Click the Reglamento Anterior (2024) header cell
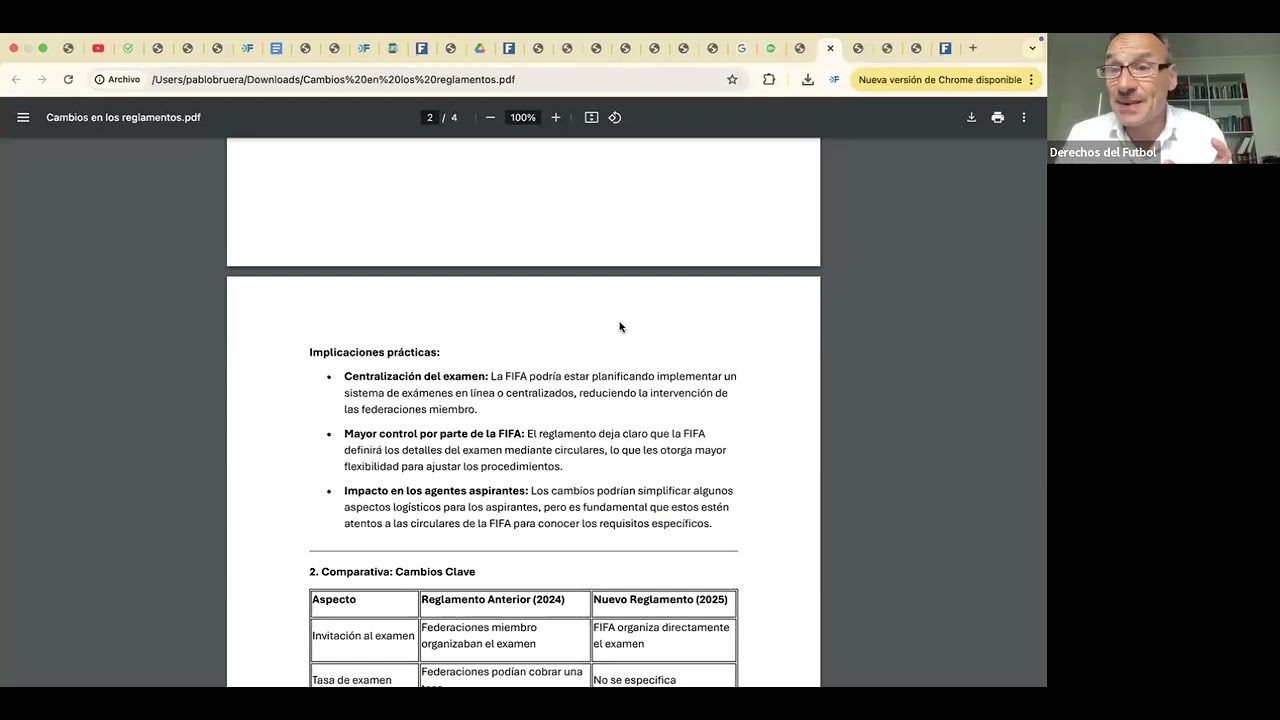 click(x=505, y=604)
